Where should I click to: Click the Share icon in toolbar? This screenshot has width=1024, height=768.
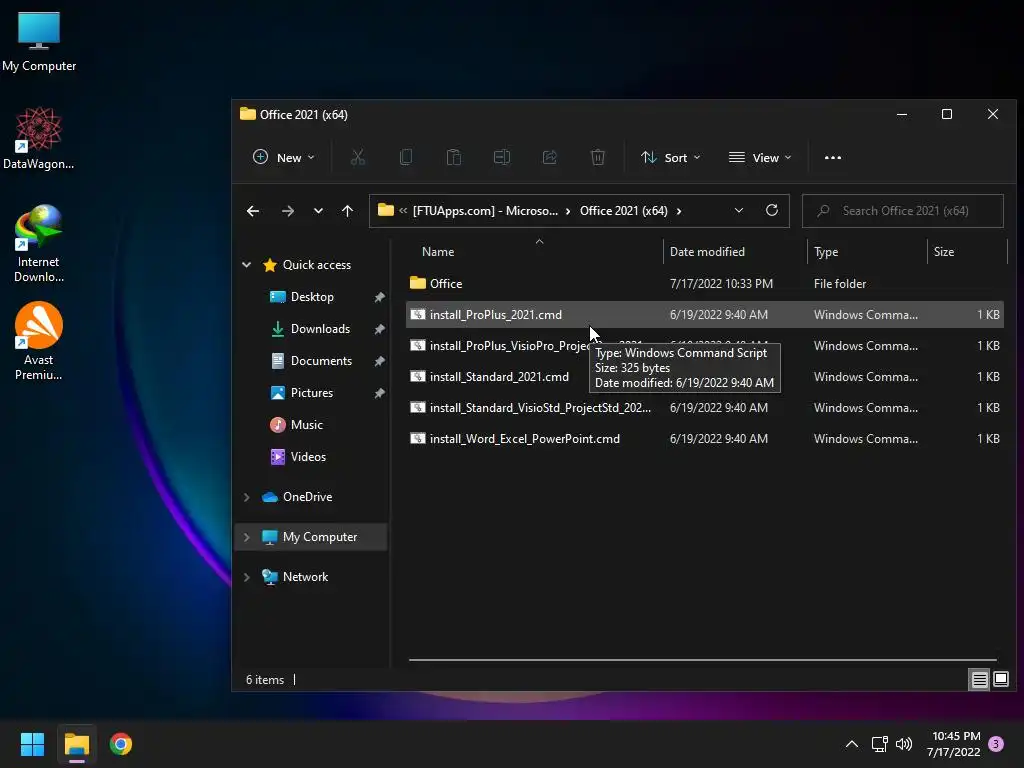coord(550,157)
